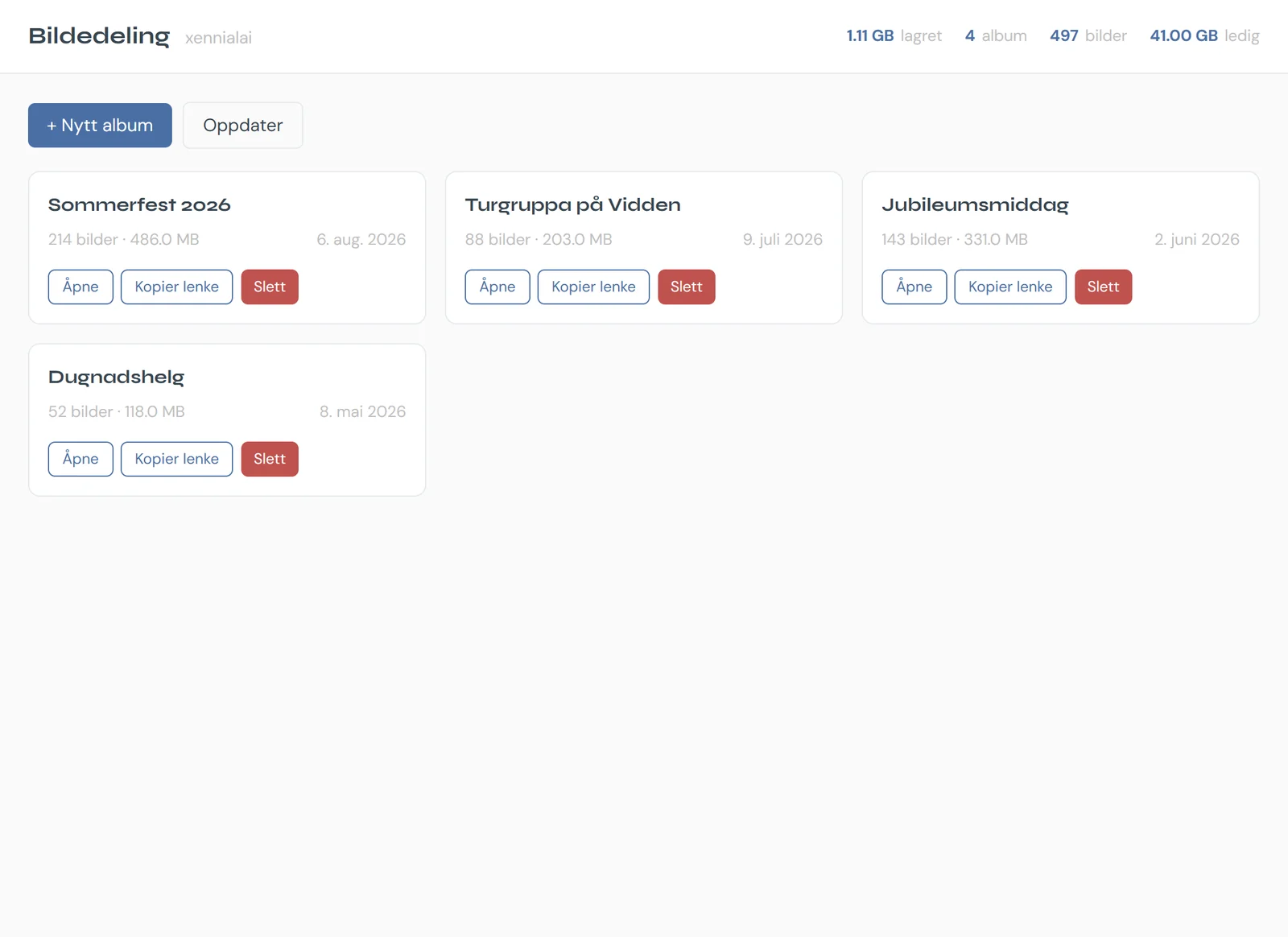Click the Oppdater button
The height and width of the screenshot is (937, 1288).
click(x=243, y=126)
